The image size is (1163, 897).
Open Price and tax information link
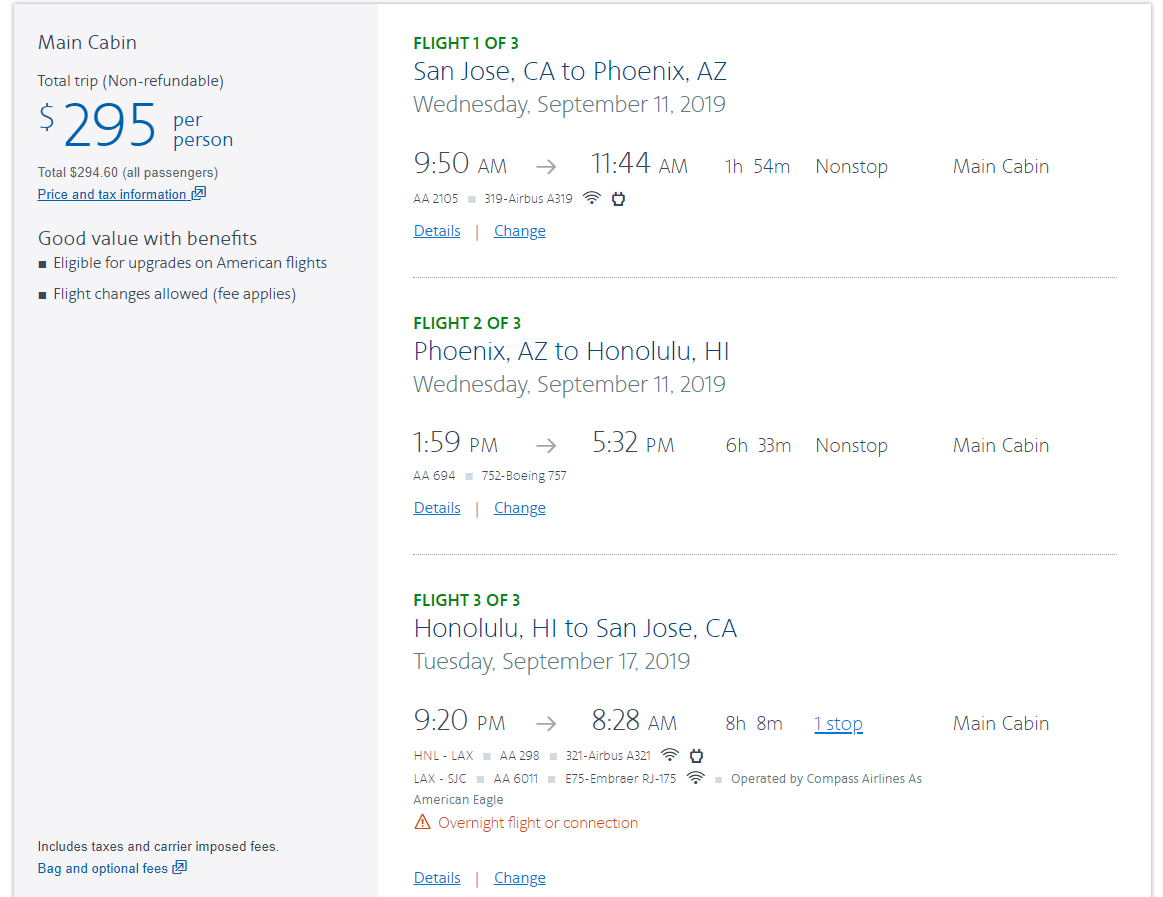(x=112, y=195)
